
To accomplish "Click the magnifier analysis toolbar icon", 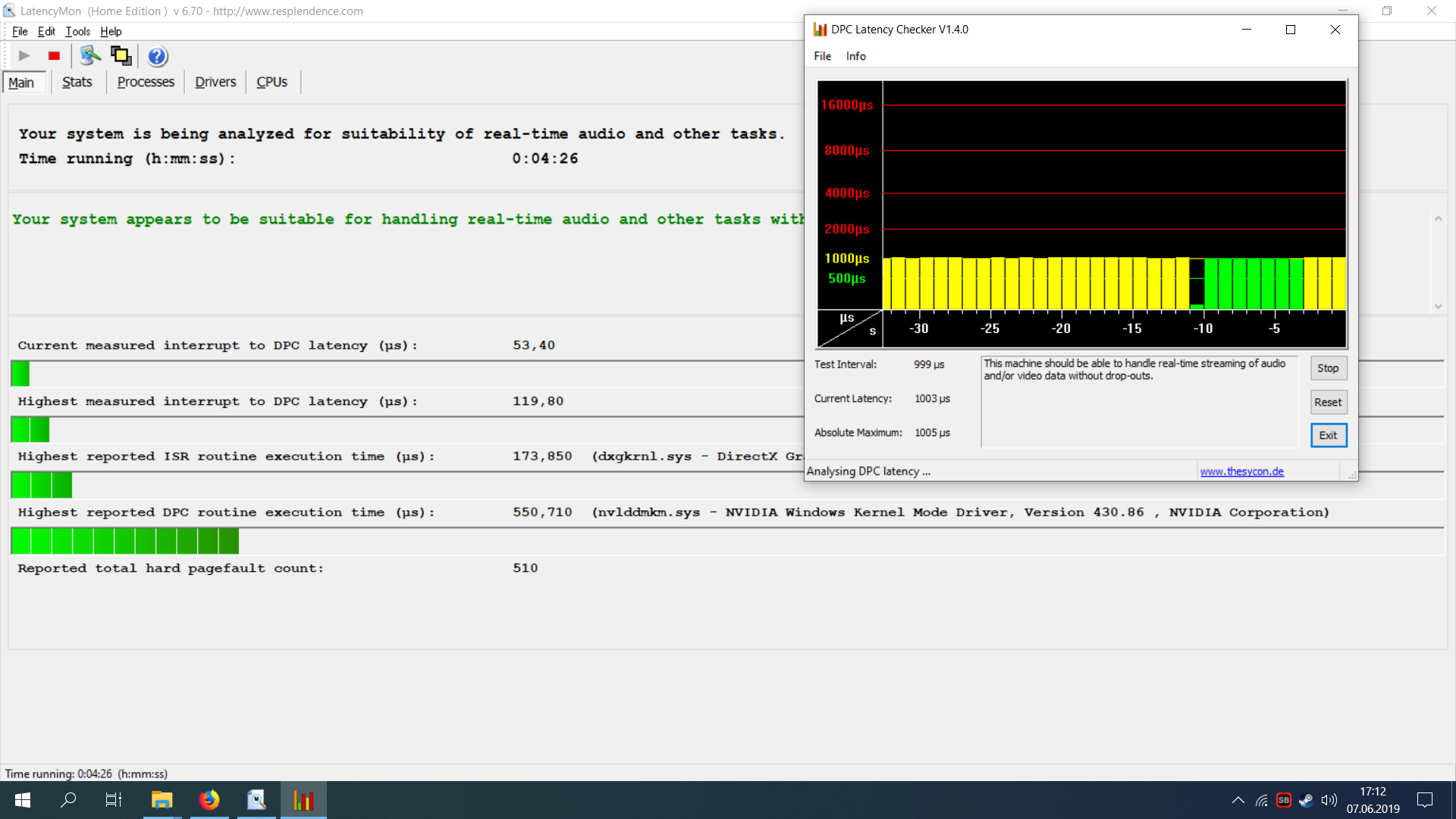I will [x=90, y=55].
